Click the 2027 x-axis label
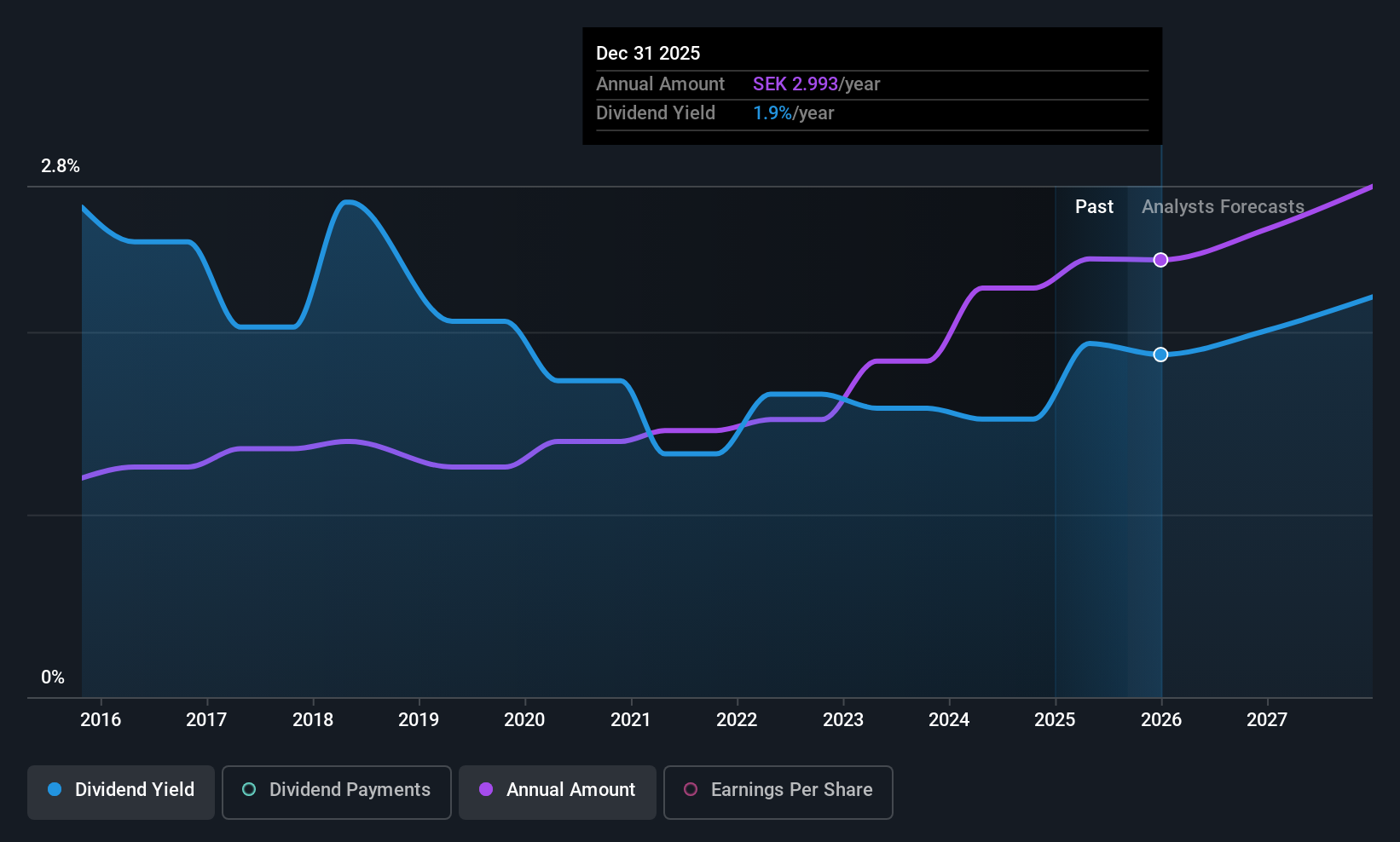 coord(1267,720)
